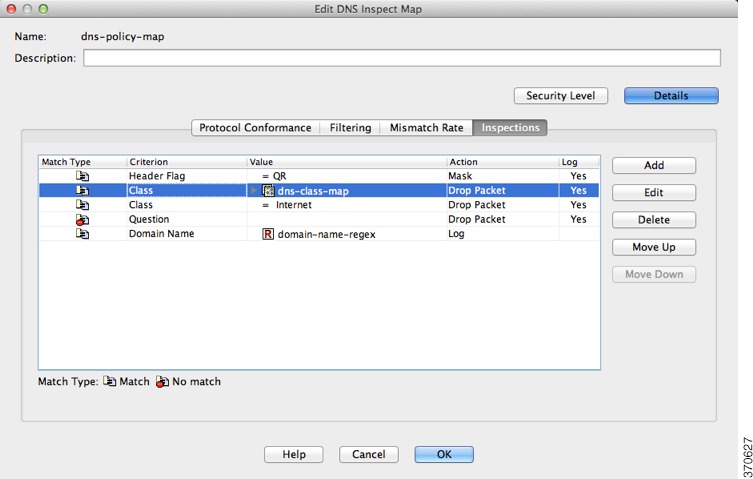Open the Filtering tab
This screenshot has width=753, height=479.
(x=350, y=128)
